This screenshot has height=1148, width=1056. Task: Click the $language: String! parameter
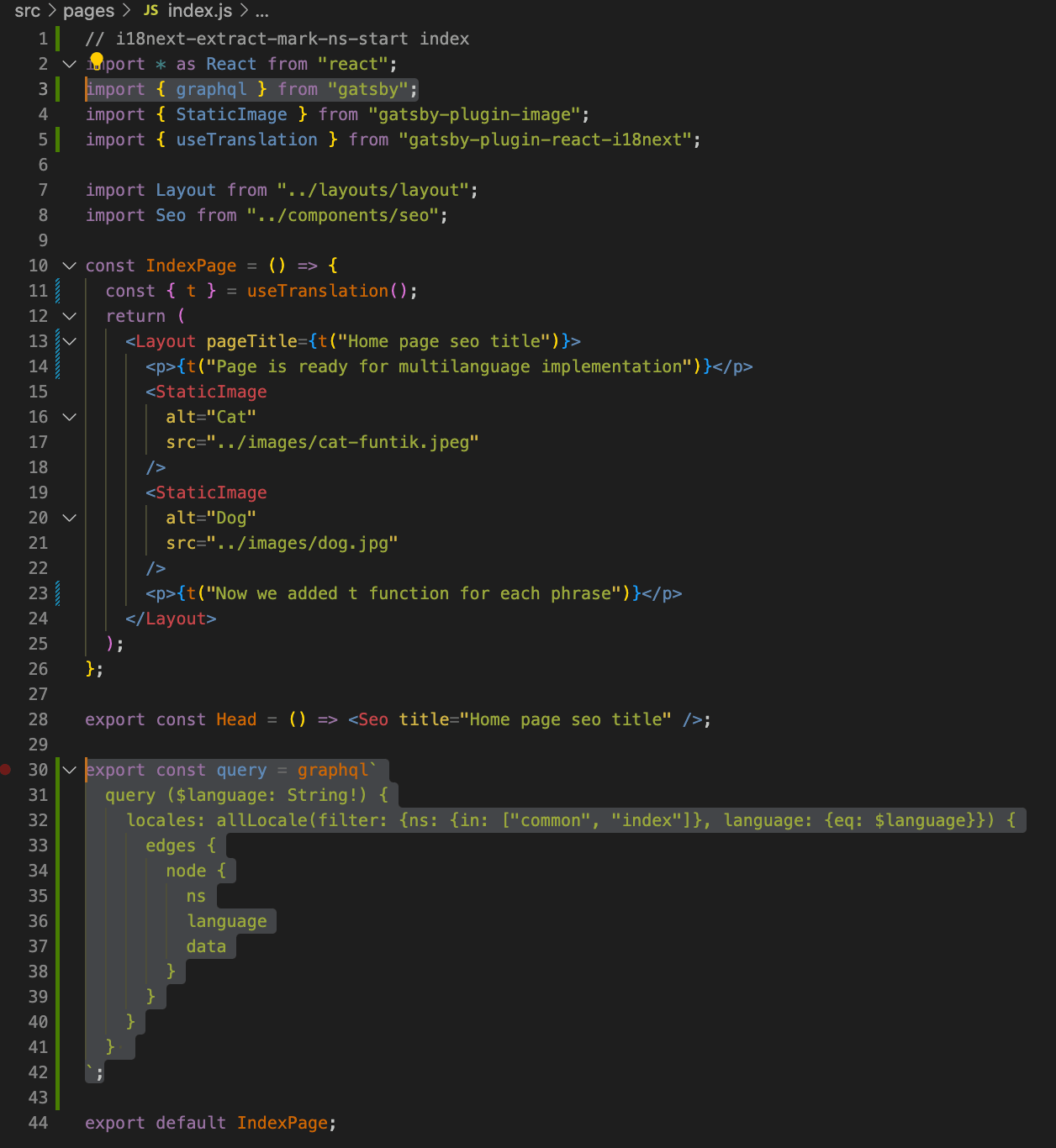point(267,795)
